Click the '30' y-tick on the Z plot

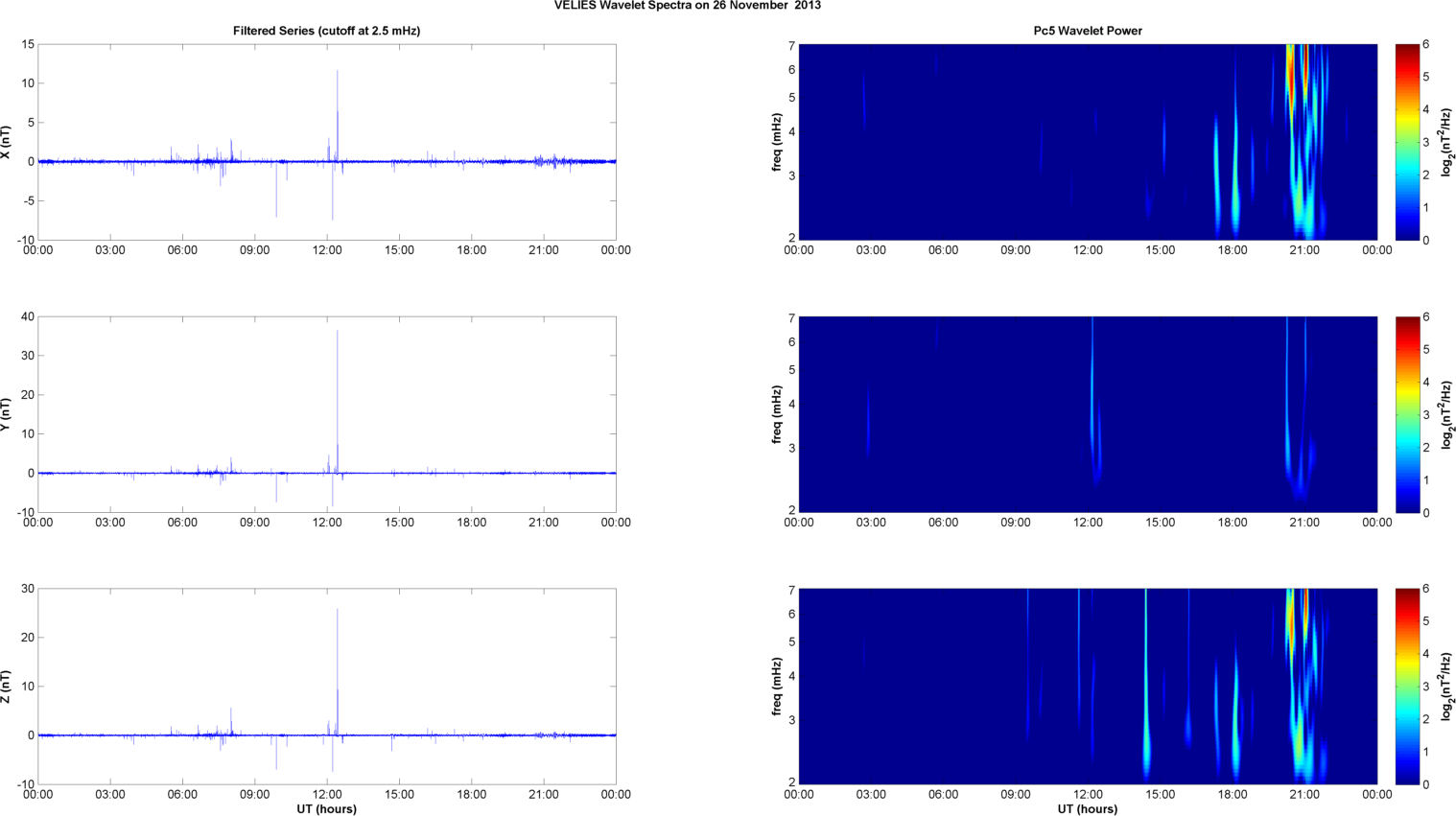[x=28, y=589]
